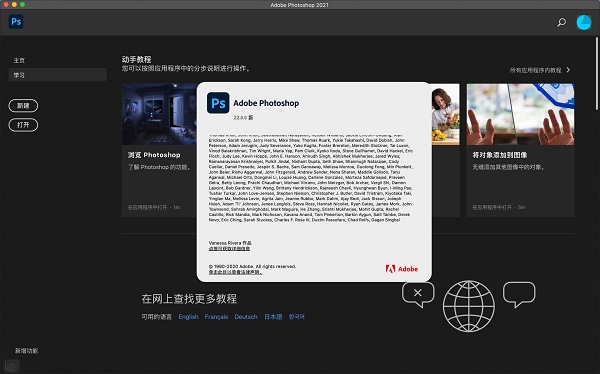Click the Ps icon in the About dialog
This screenshot has width=600, height=374.
[x=218, y=103]
